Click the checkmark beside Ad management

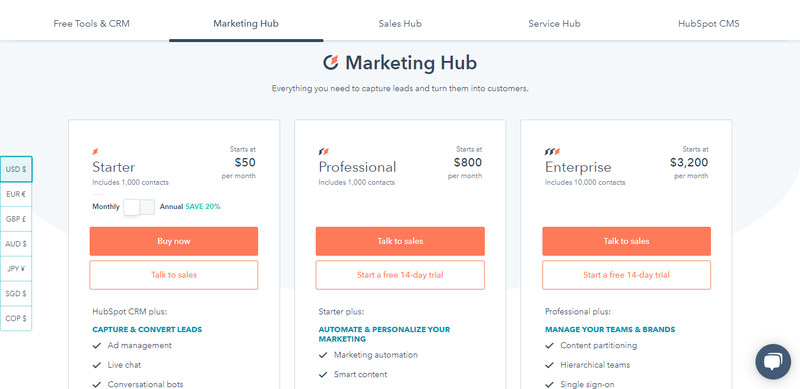tap(96, 346)
